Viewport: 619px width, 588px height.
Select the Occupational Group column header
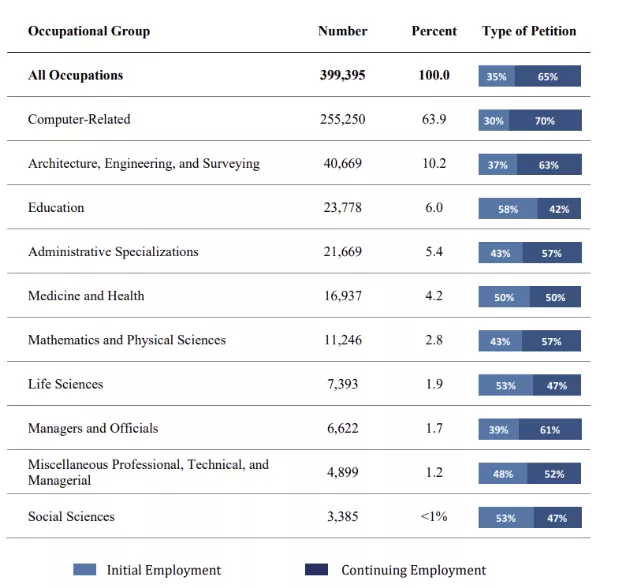[89, 31]
